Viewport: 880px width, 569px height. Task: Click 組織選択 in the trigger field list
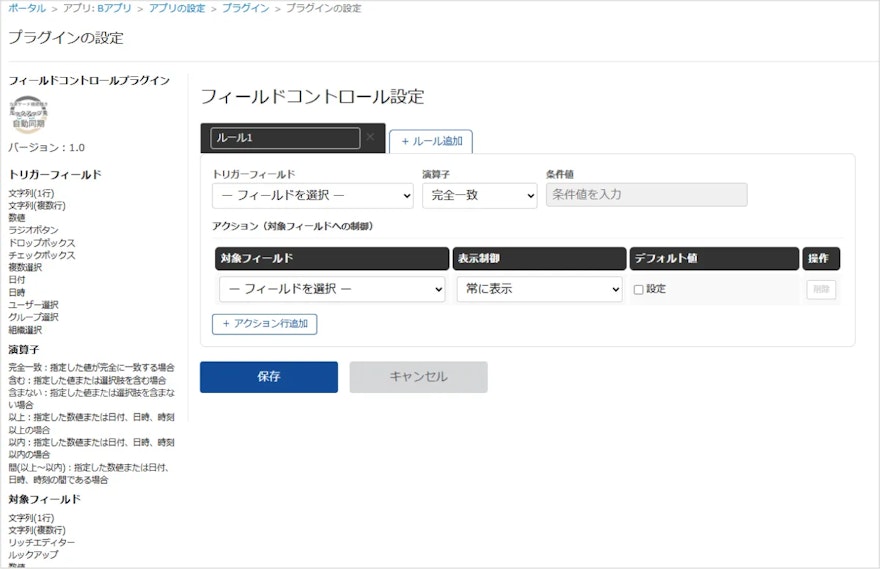25,330
